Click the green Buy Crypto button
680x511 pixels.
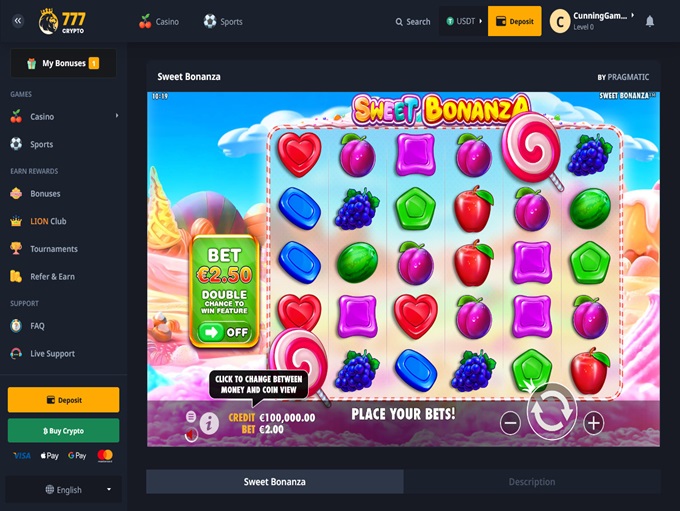63,431
